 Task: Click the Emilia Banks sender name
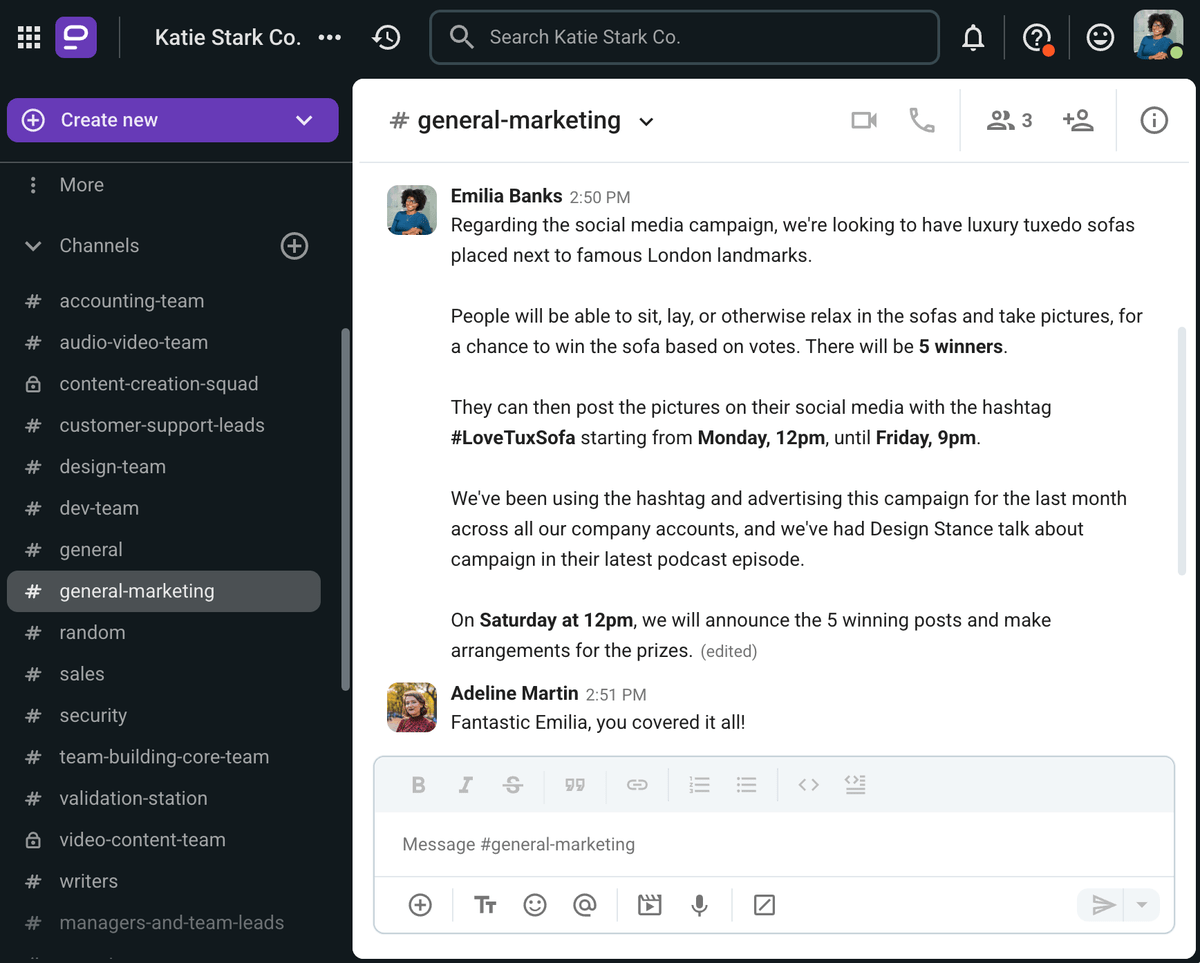506,196
